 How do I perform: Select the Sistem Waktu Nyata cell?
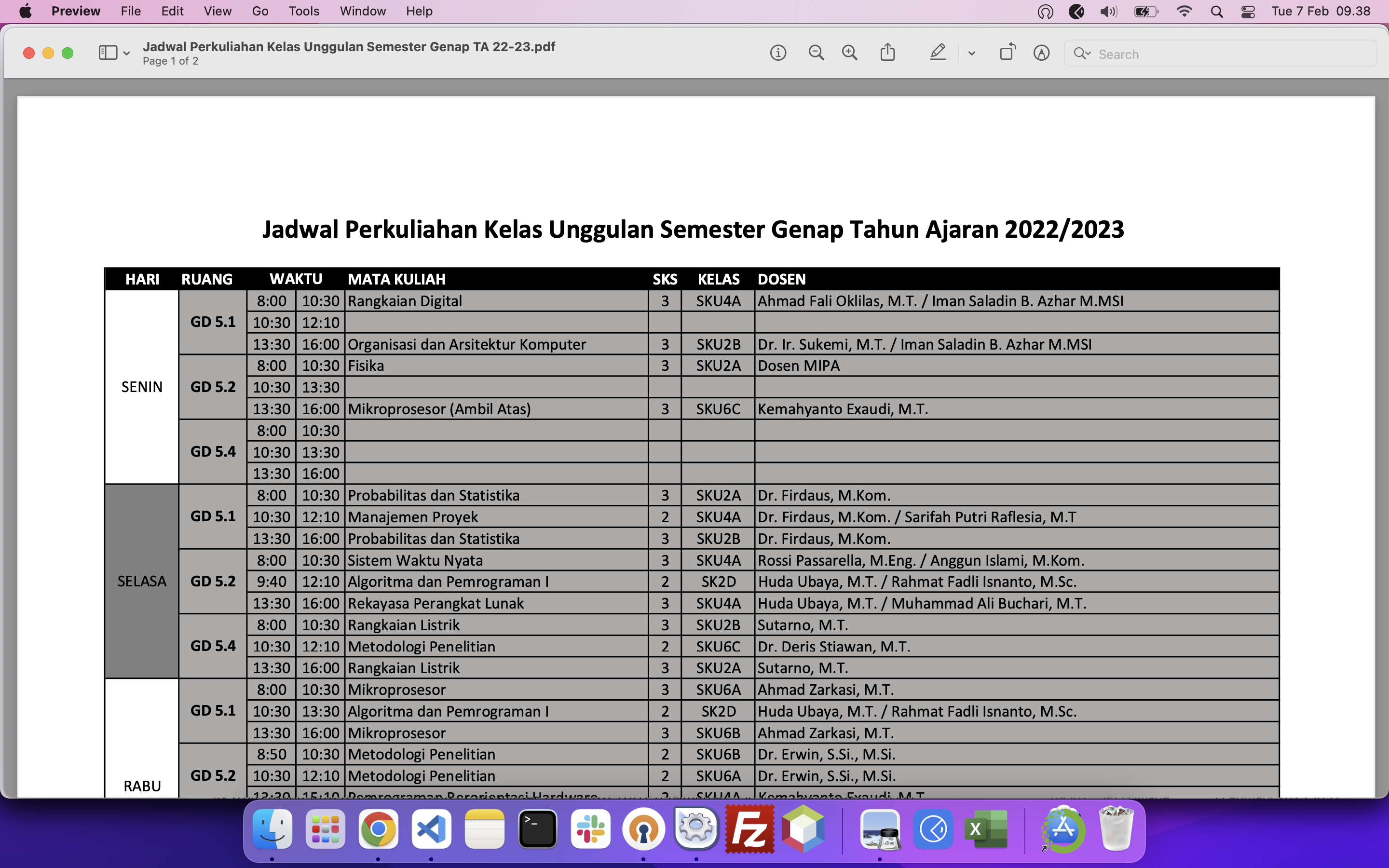point(496,560)
